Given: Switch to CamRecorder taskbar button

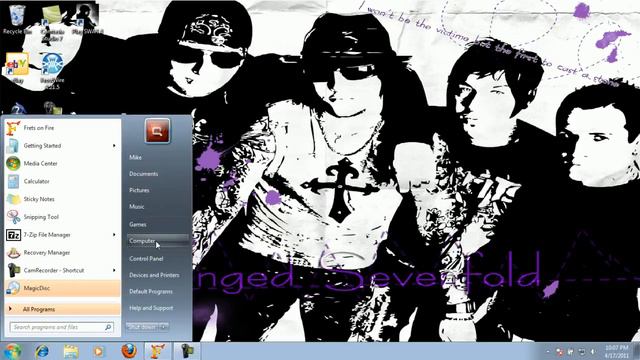Looking at the screenshot, I should pos(187,351).
